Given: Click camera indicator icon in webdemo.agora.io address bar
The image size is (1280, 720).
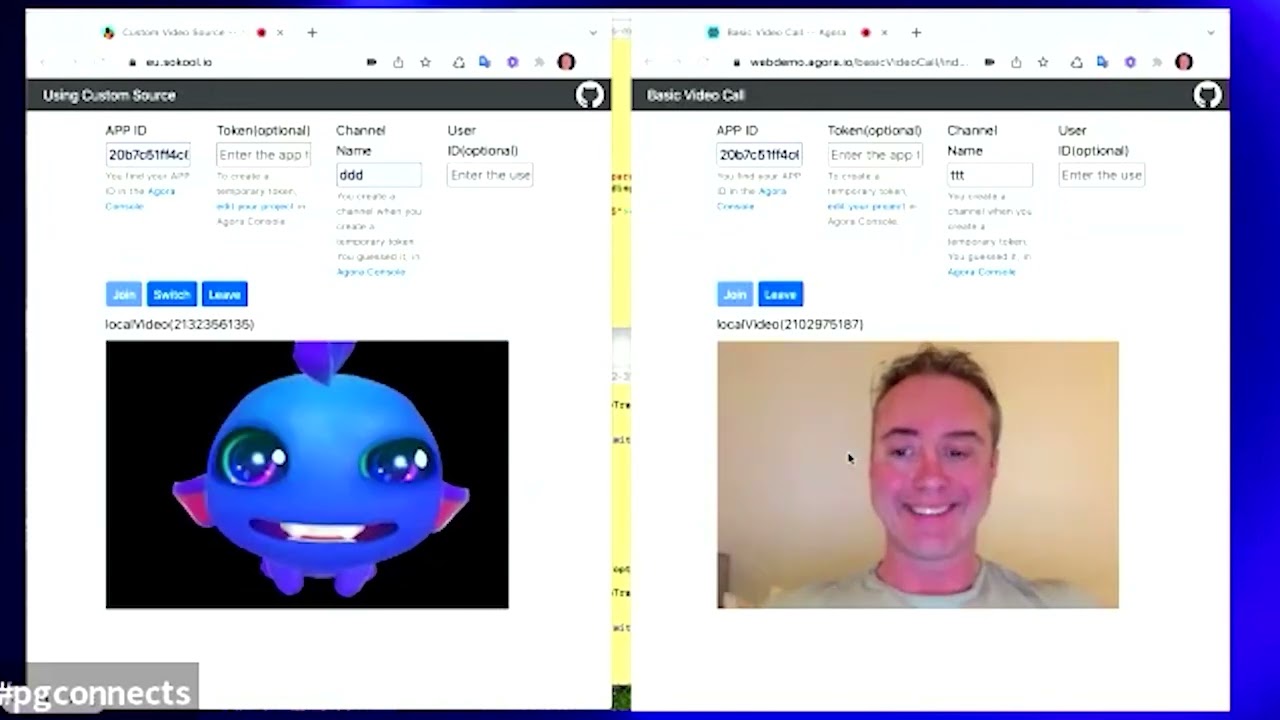Looking at the screenshot, I should pos(989,62).
